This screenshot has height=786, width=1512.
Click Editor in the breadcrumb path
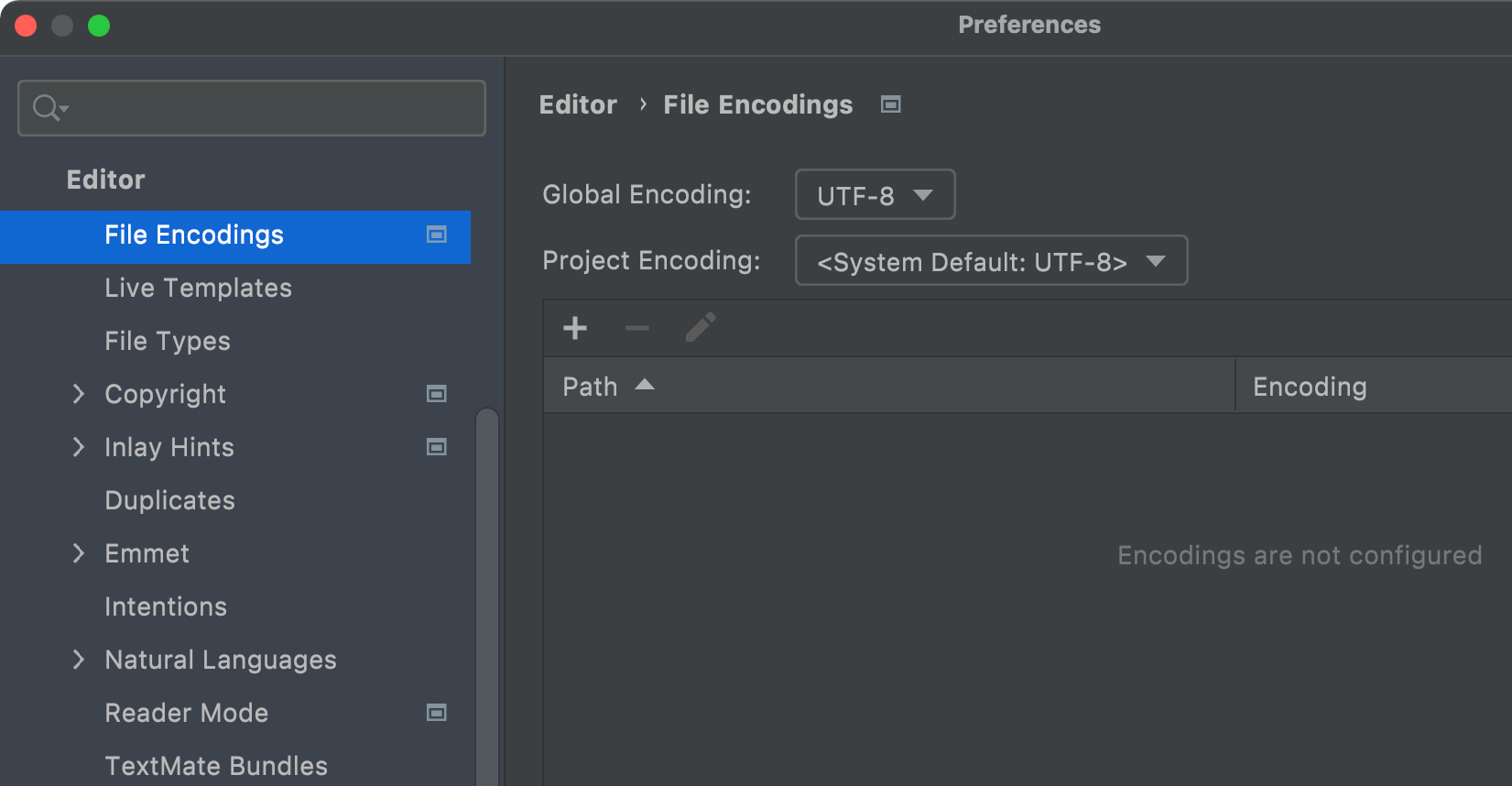click(x=578, y=104)
